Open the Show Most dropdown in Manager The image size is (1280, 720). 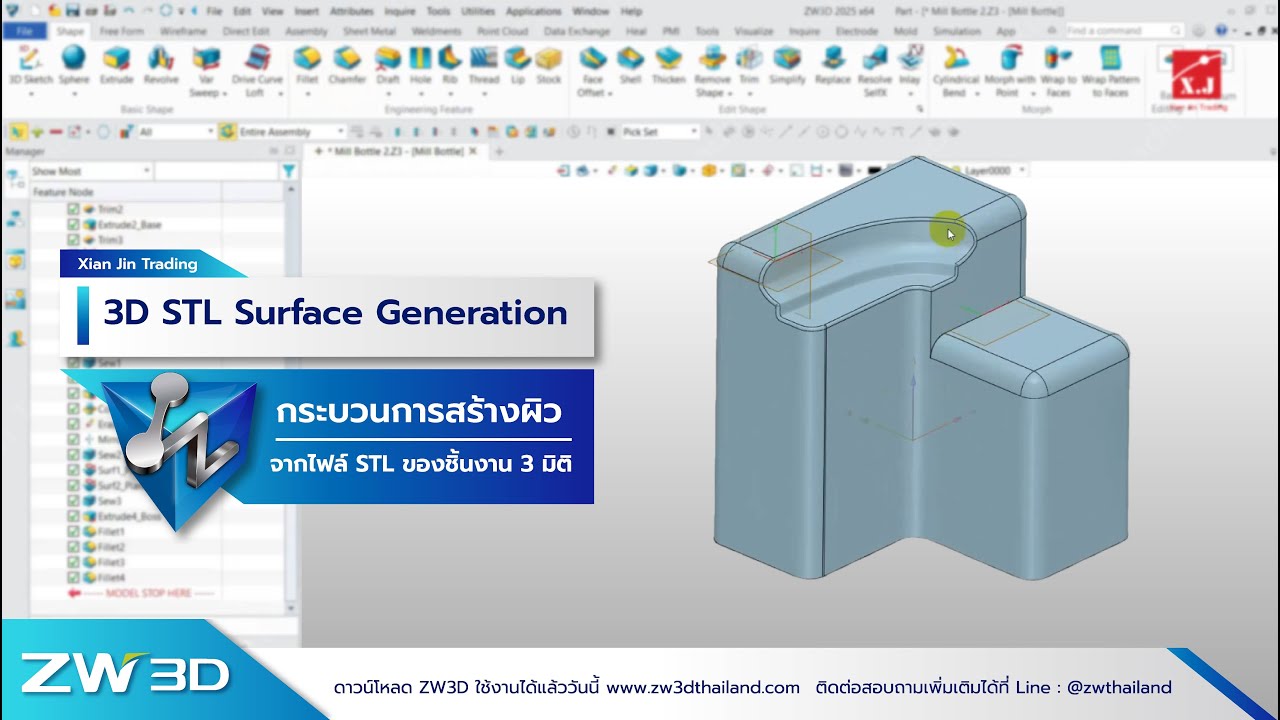90,172
